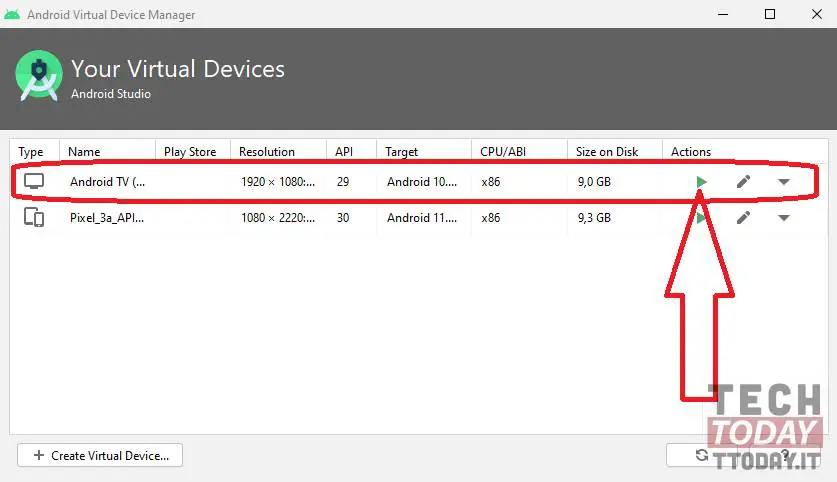The height and width of the screenshot is (482, 837).
Task: Click the Android Studio logo in header
Action: (38, 76)
